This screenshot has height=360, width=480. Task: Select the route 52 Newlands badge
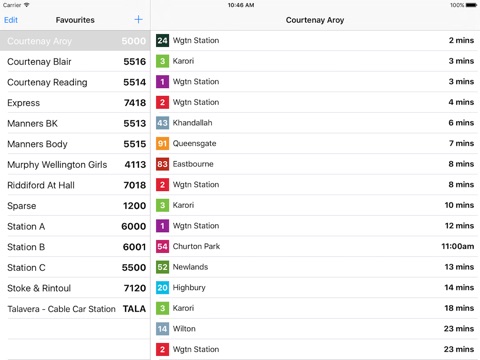(162, 267)
